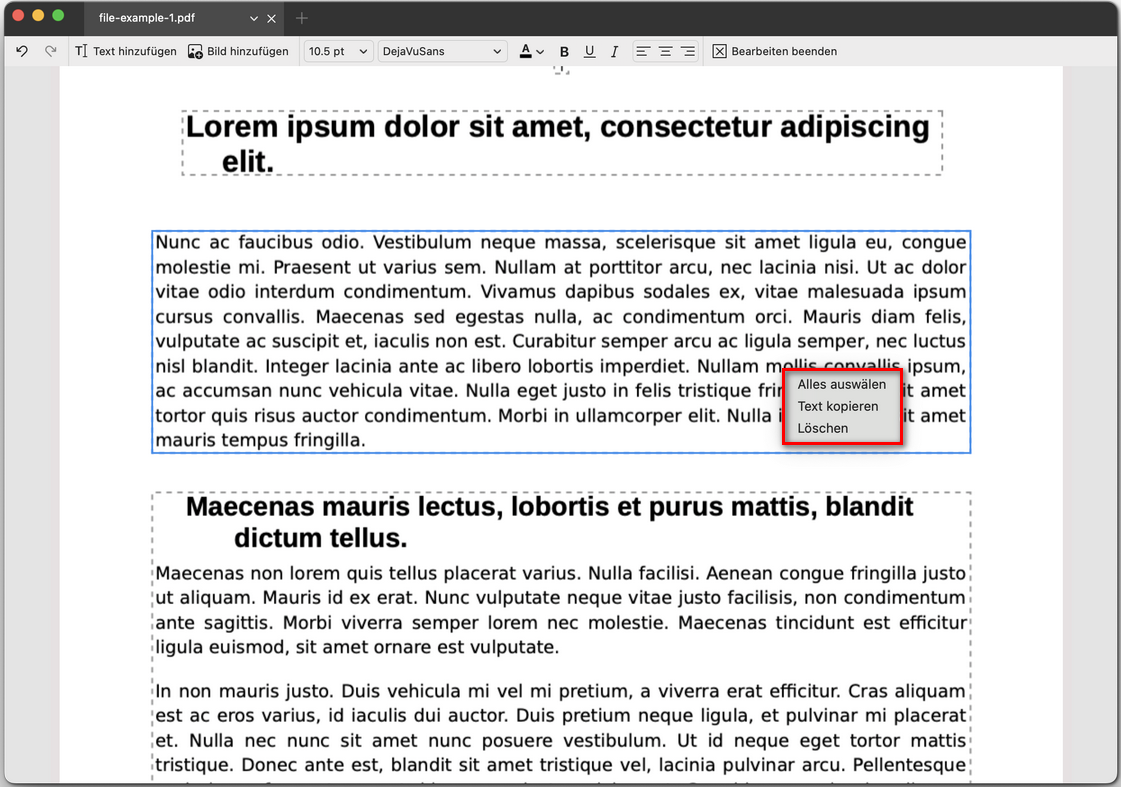The height and width of the screenshot is (787, 1121).
Task: Expand the tab list chevron beside file-example-1.pdf
Action: click(x=254, y=18)
